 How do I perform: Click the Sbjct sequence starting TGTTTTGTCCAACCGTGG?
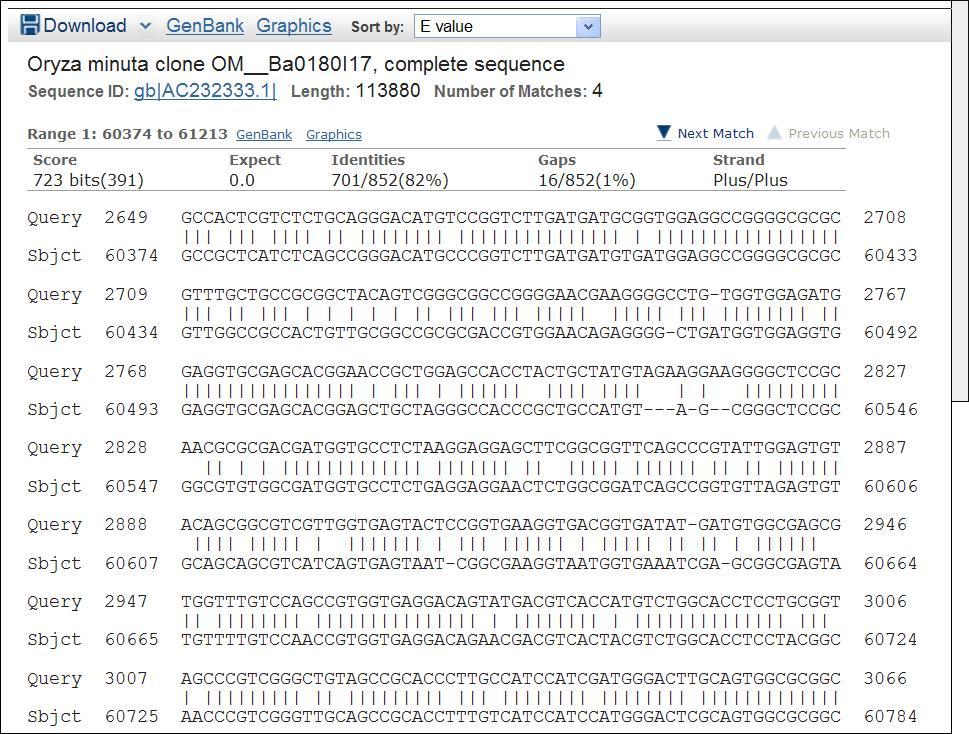[510, 640]
